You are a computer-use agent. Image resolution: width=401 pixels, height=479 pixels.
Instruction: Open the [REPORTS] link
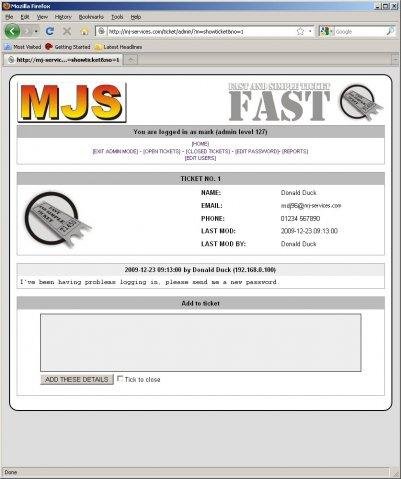coord(295,151)
